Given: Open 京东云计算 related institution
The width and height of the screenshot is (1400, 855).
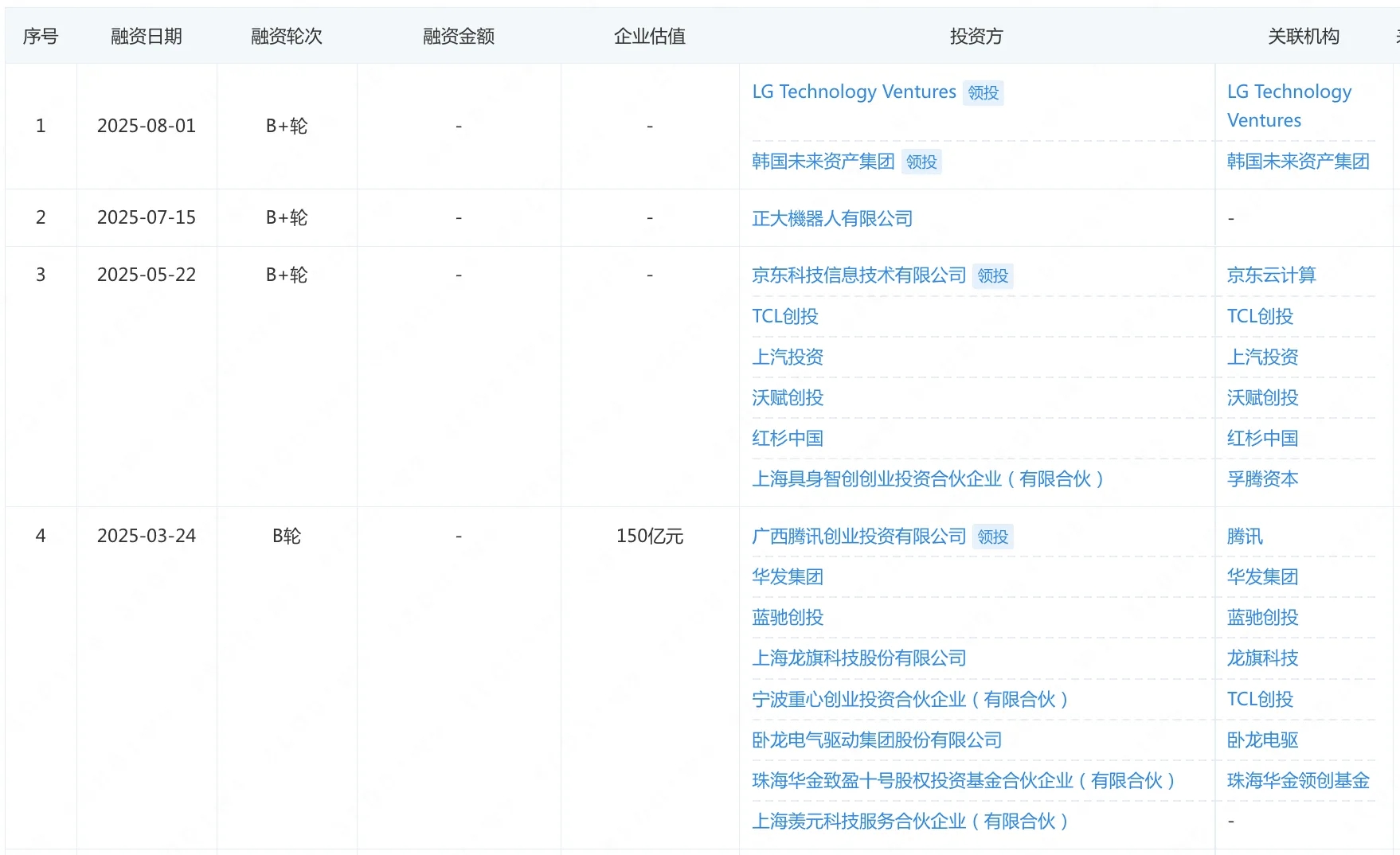Looking at the screenshot, I should [1272, 275].
